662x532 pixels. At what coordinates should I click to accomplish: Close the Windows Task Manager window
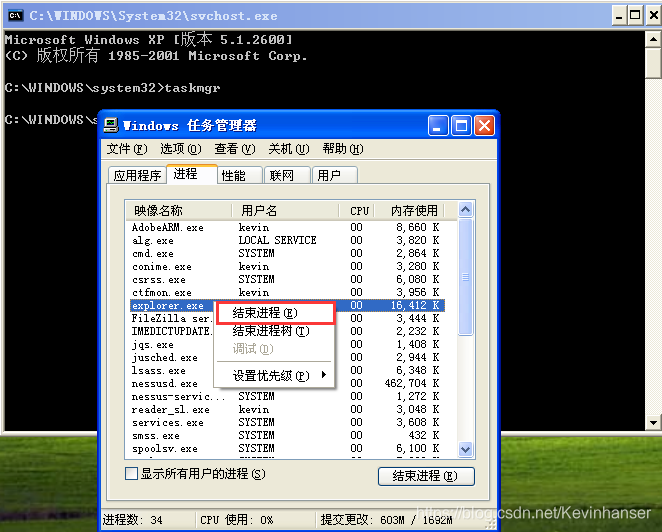point(484,126)
